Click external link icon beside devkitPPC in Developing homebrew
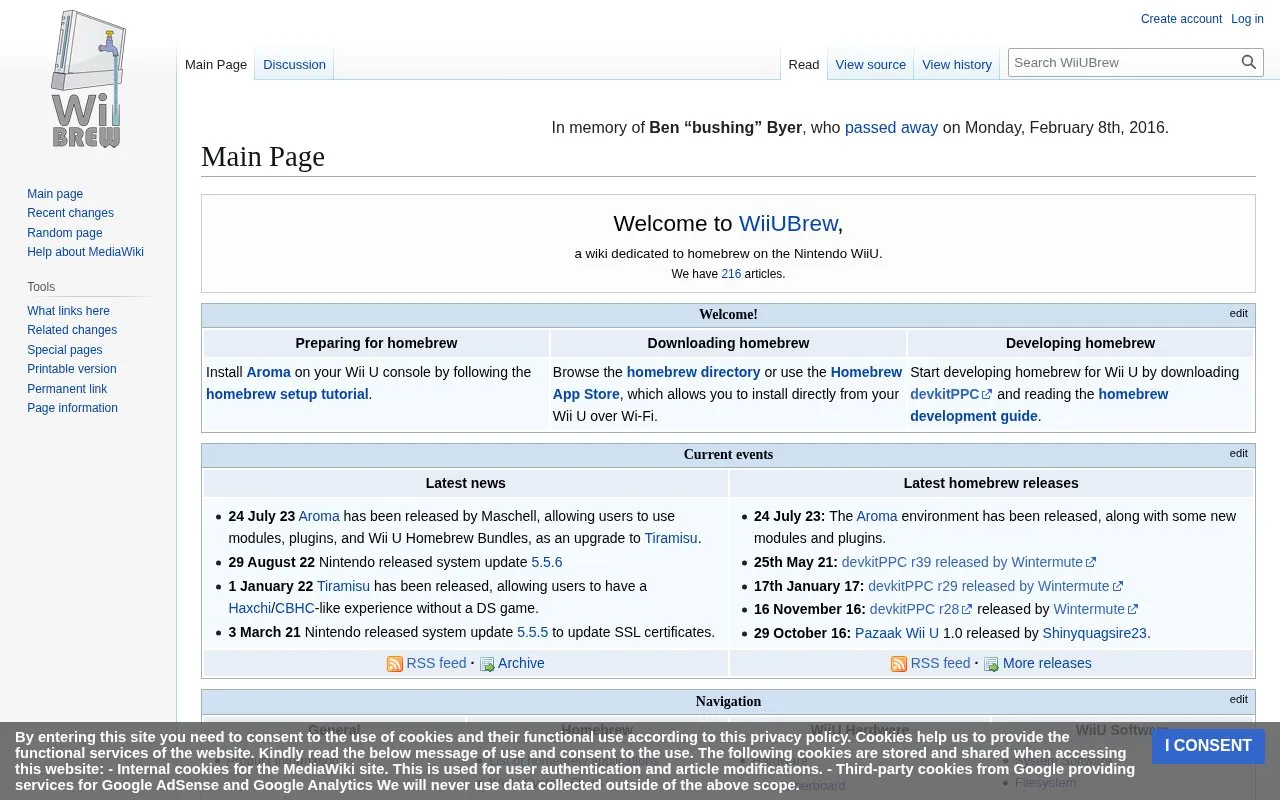 coord(987,394)
